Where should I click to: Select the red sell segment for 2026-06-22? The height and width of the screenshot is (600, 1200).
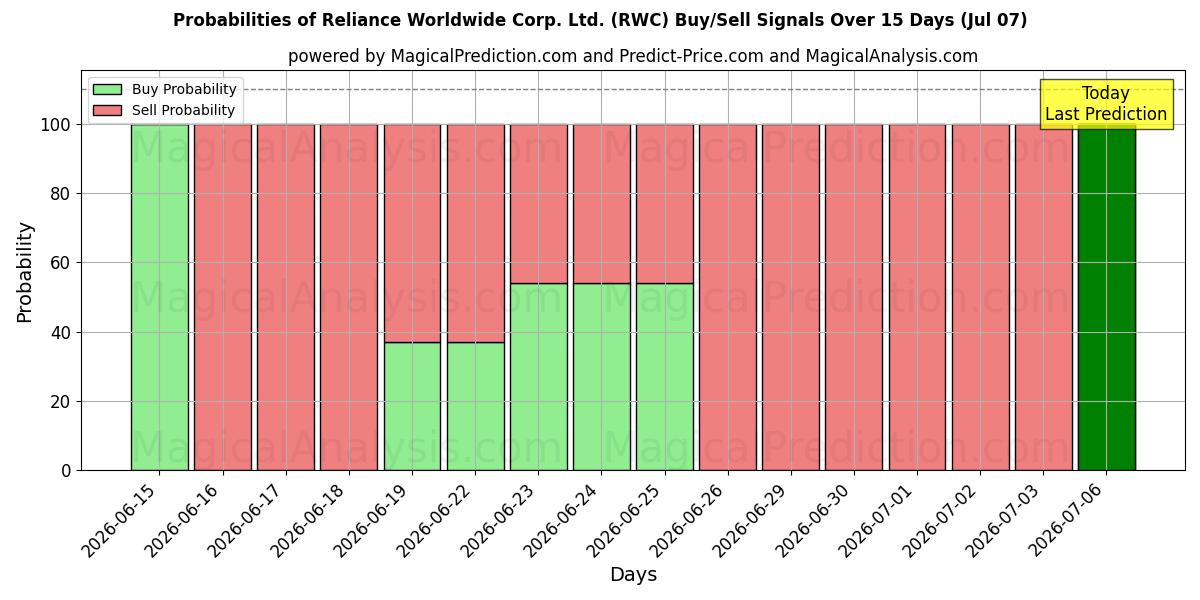click(x=475, y=233)
